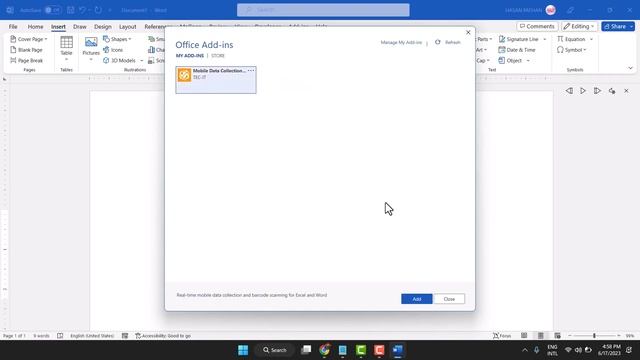Click the Close button in dialog footer
The height and width of the screenshot is (360, 640).
click(x=449, y=299)
